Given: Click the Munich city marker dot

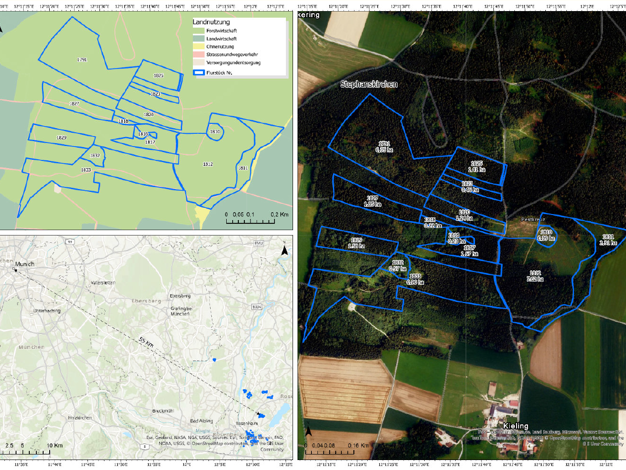Looking at the screenshot, I should coord(16,270).
